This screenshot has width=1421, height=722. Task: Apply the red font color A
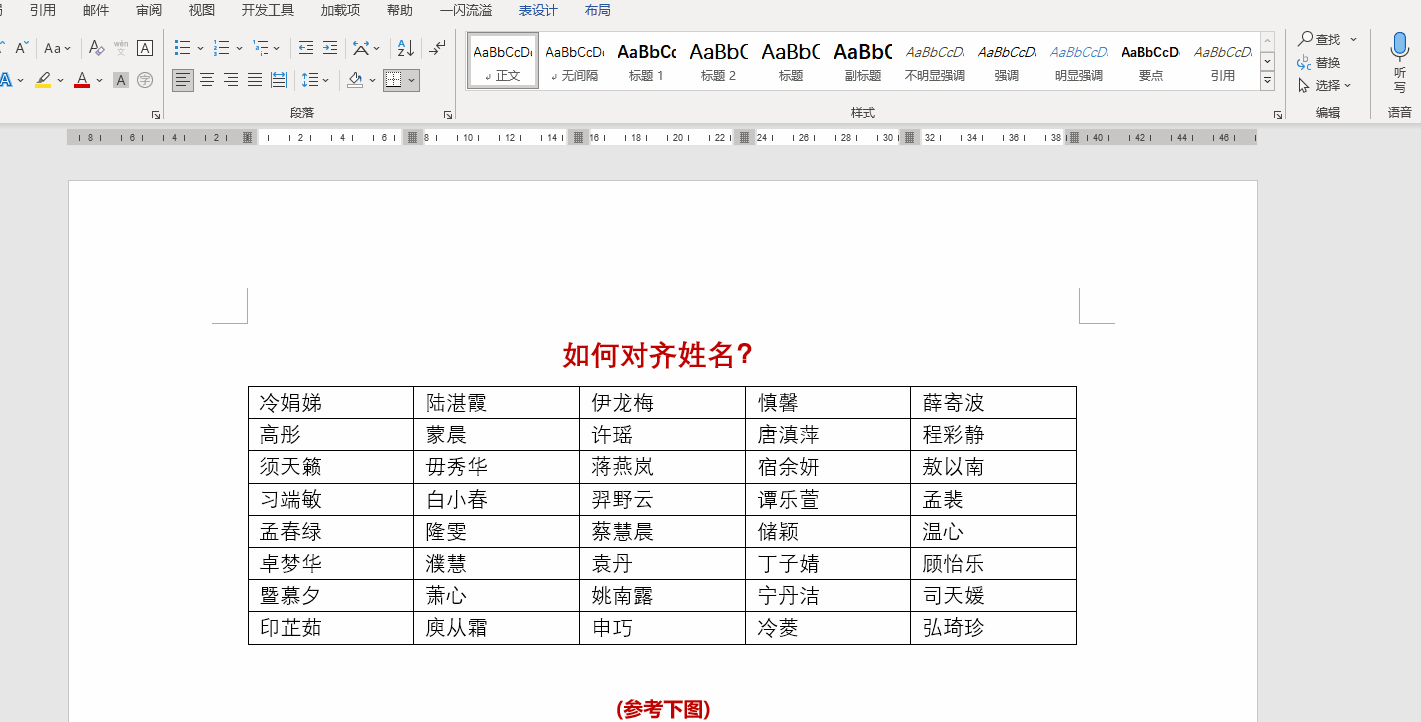tap(82, 80)
